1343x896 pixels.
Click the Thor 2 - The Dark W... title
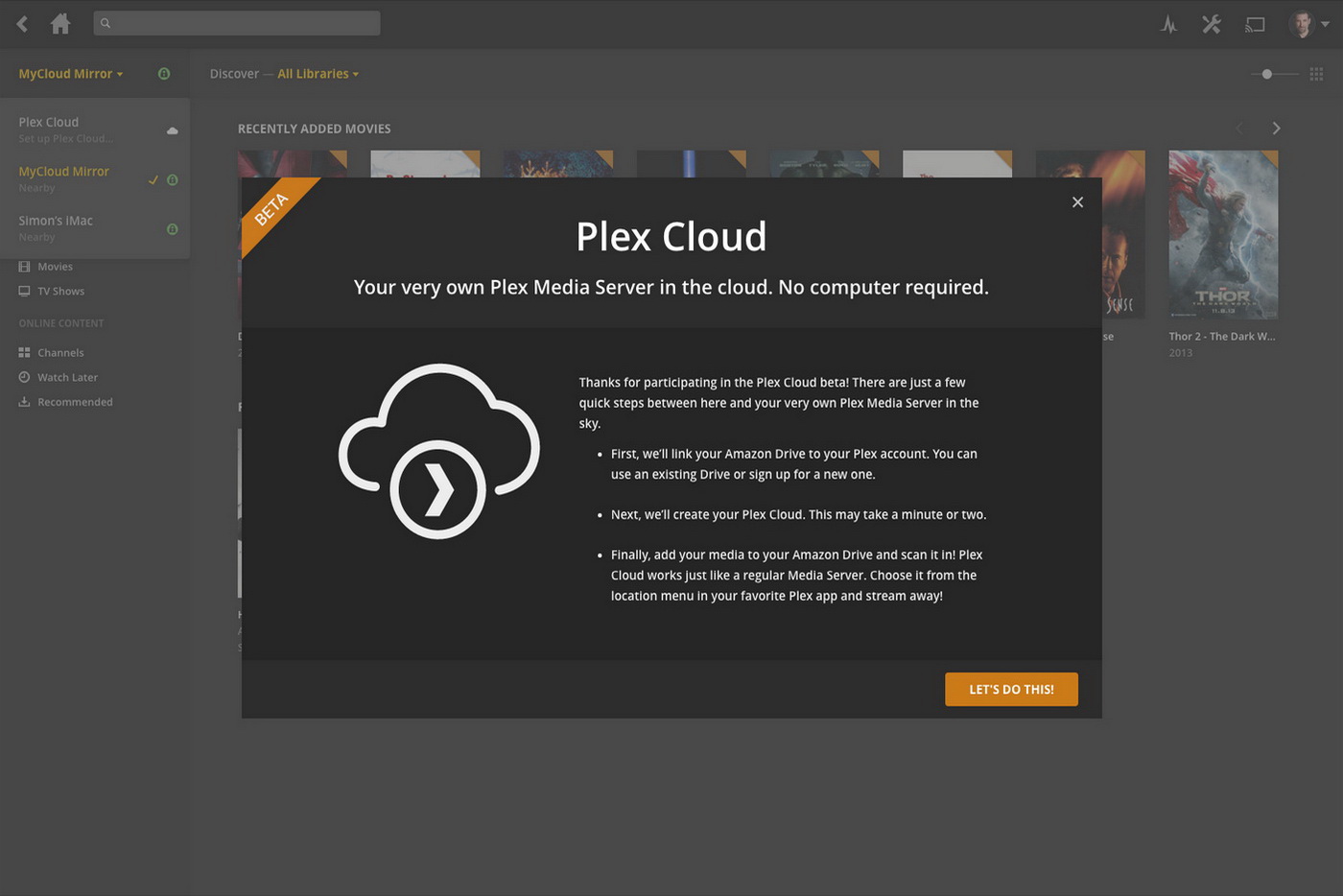pyautogui.click(x=1222, y=337)
